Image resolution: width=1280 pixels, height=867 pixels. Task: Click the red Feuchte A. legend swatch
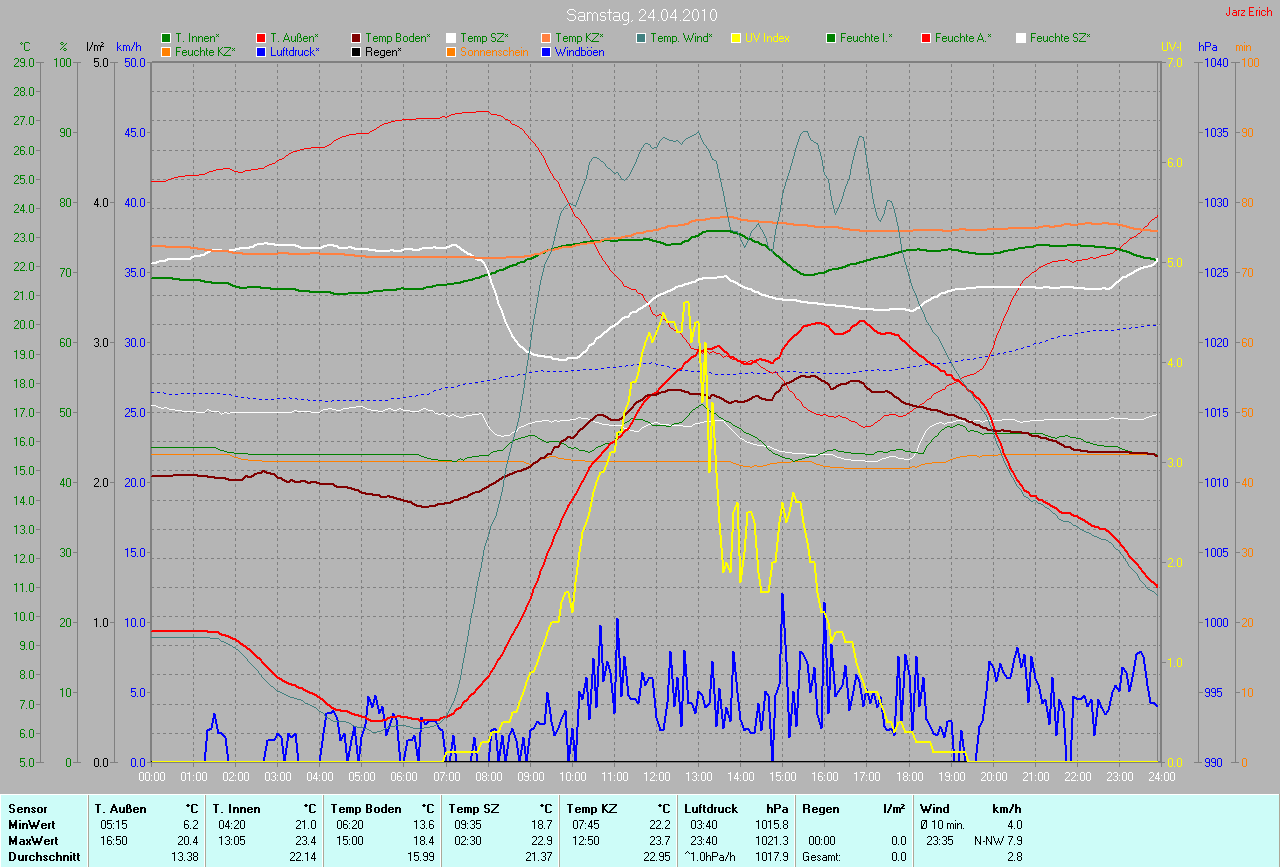[x=926, y=38]
